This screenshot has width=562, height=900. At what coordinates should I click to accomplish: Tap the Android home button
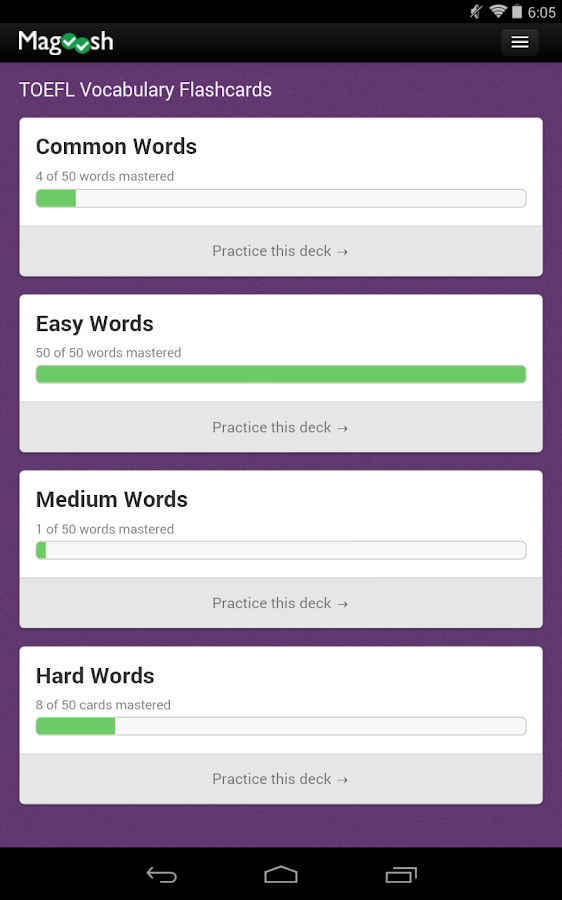(281, 874)
